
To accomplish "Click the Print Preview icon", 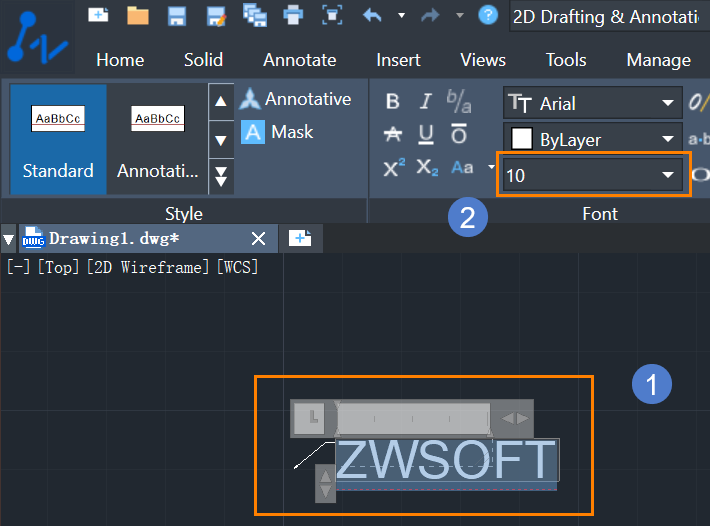I will pyautogui.click(x=332, y=15).
